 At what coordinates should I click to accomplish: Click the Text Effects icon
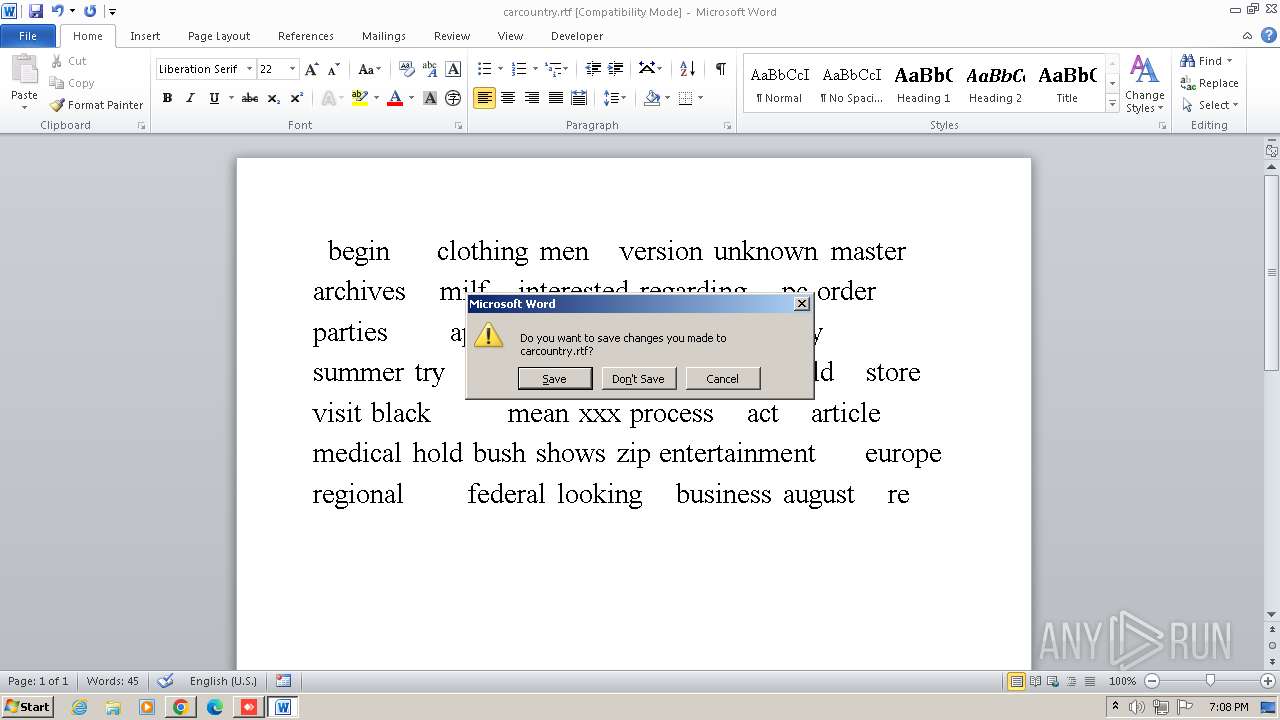[327, 98]
